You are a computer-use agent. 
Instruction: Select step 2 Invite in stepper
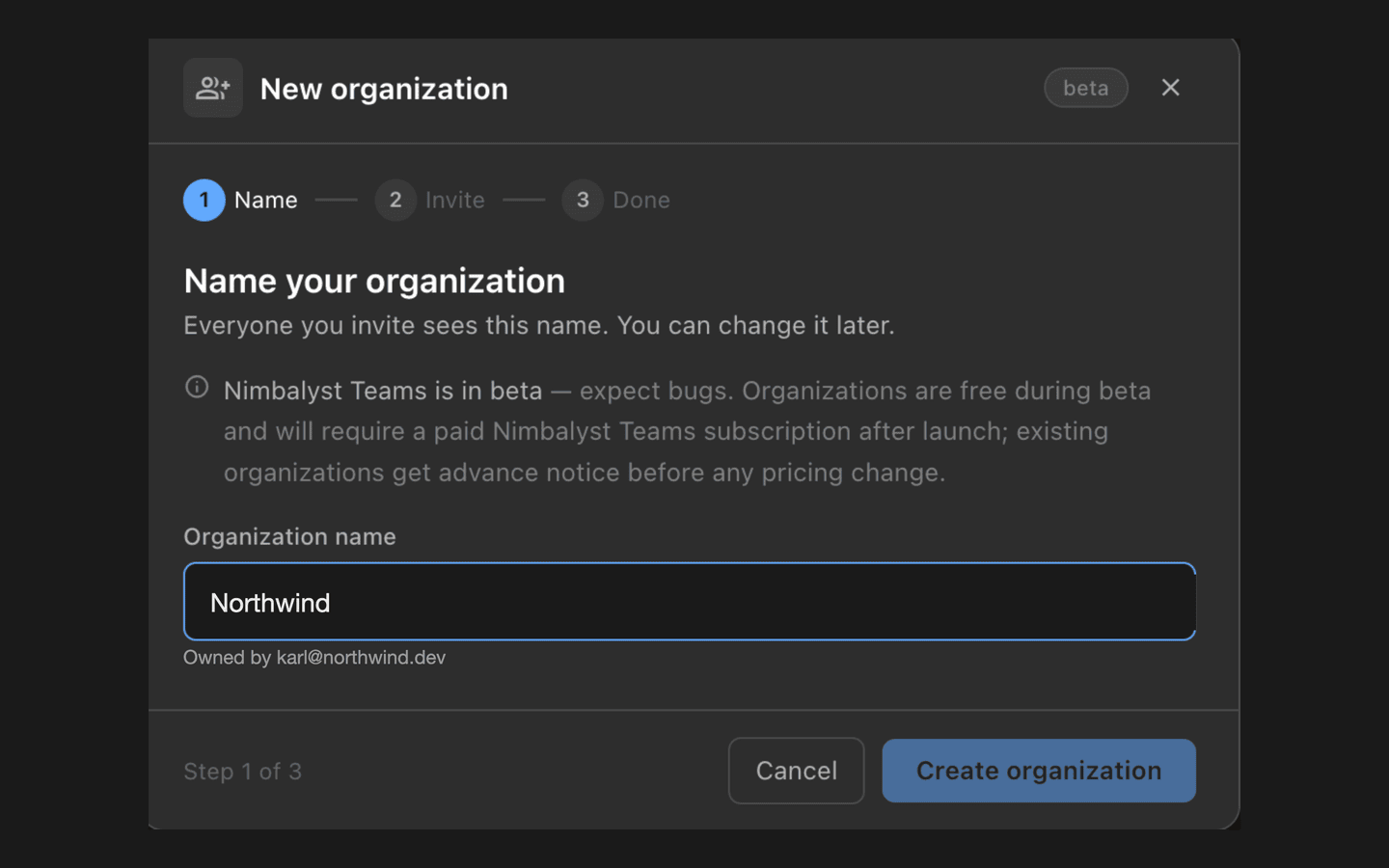(430, 201)
